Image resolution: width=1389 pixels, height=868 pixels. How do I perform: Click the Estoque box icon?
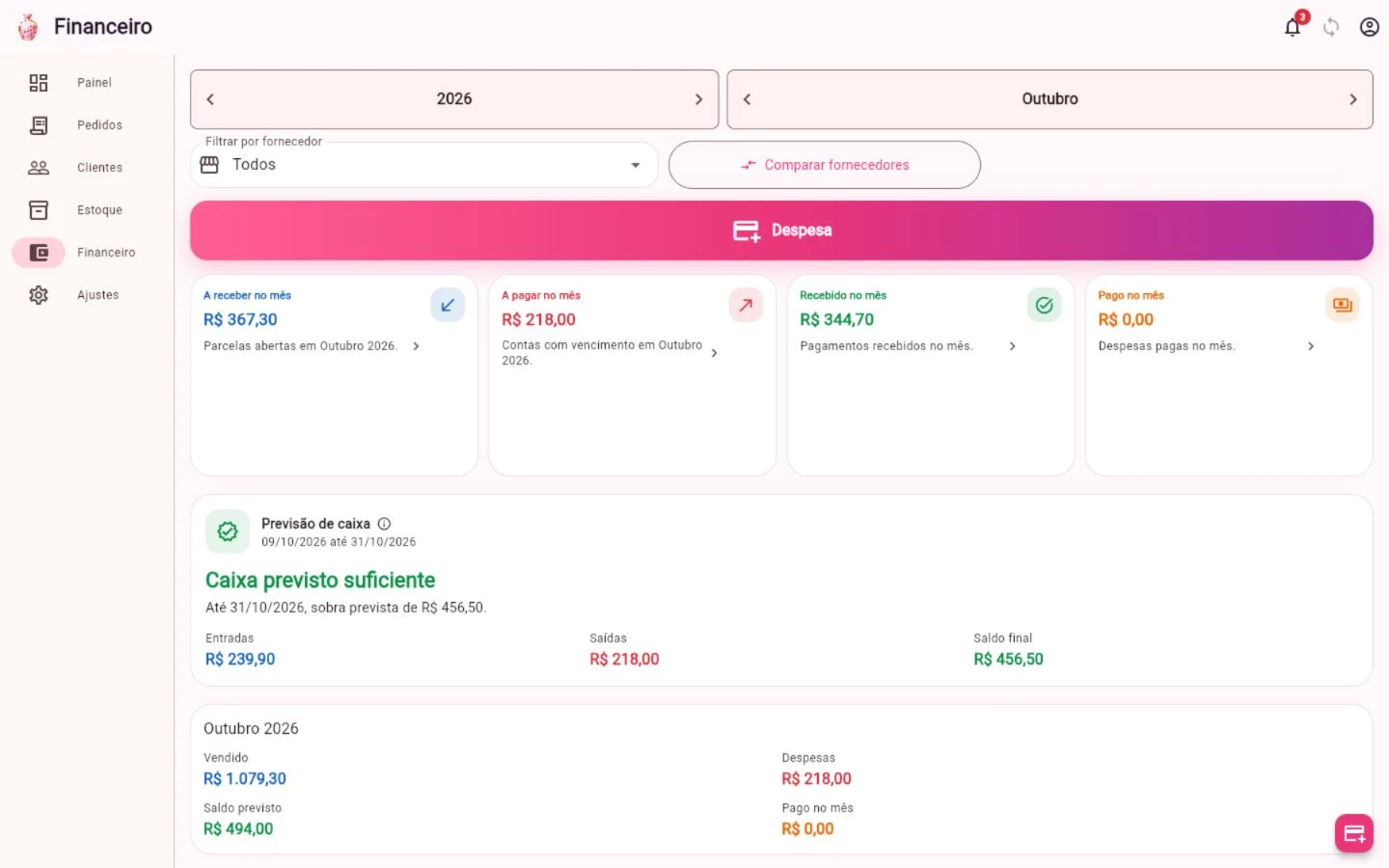(39, 210)
